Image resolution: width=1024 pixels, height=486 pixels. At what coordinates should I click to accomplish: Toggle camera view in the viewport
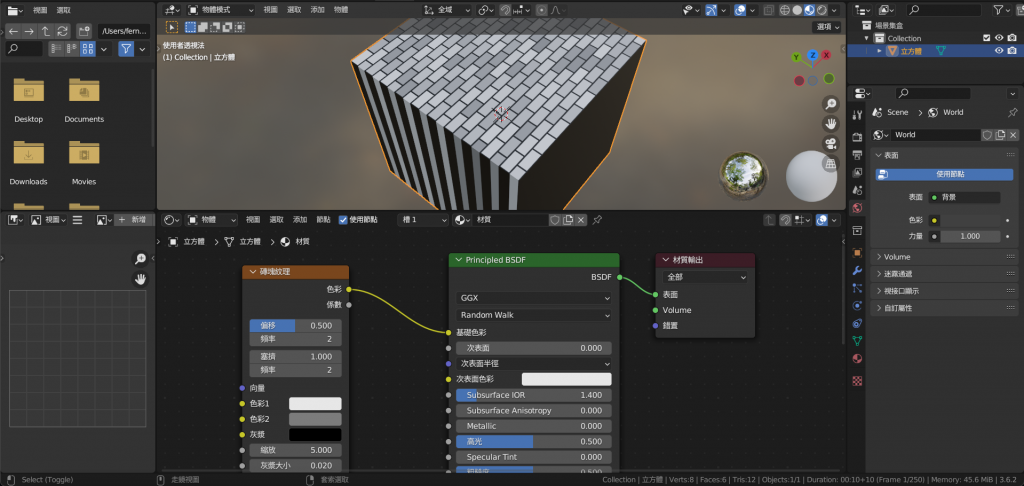830,144
